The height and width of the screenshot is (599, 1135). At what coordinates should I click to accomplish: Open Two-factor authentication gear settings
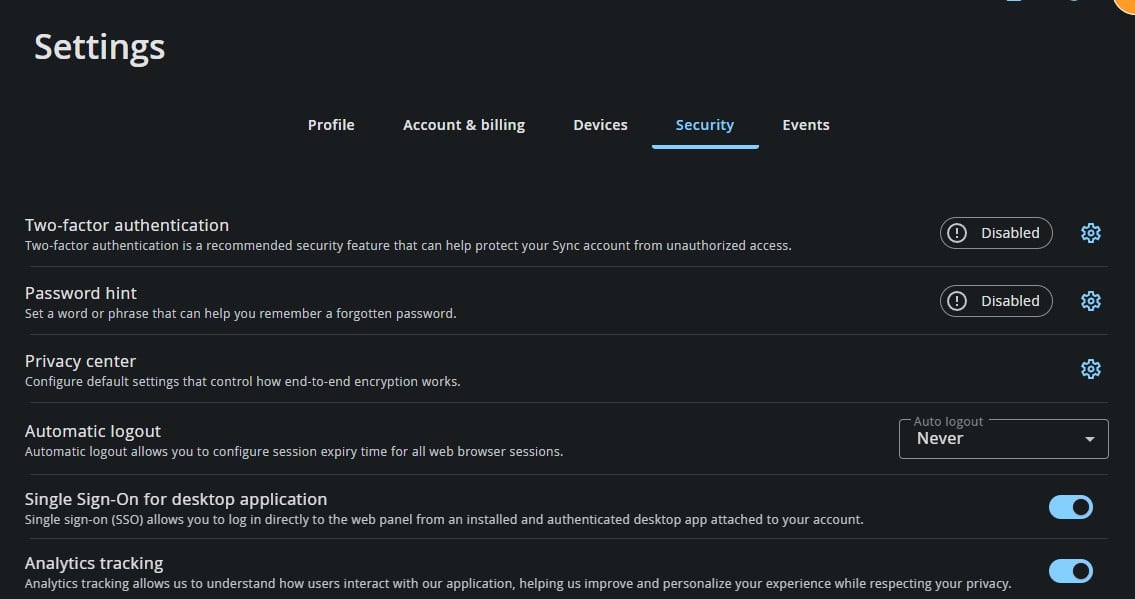1090,233
